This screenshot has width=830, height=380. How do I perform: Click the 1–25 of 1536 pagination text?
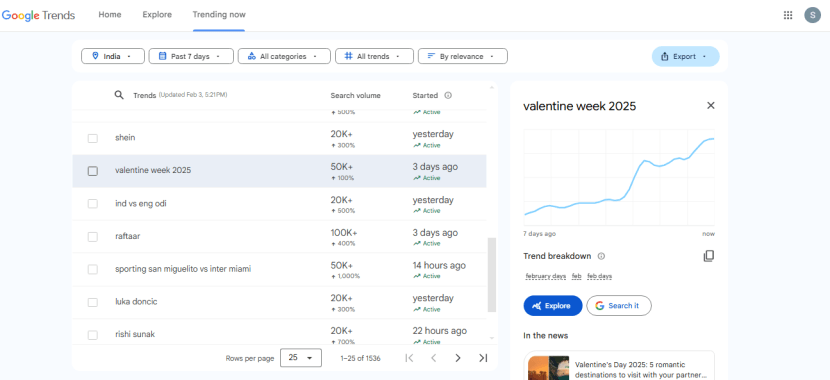click(360, 358)
